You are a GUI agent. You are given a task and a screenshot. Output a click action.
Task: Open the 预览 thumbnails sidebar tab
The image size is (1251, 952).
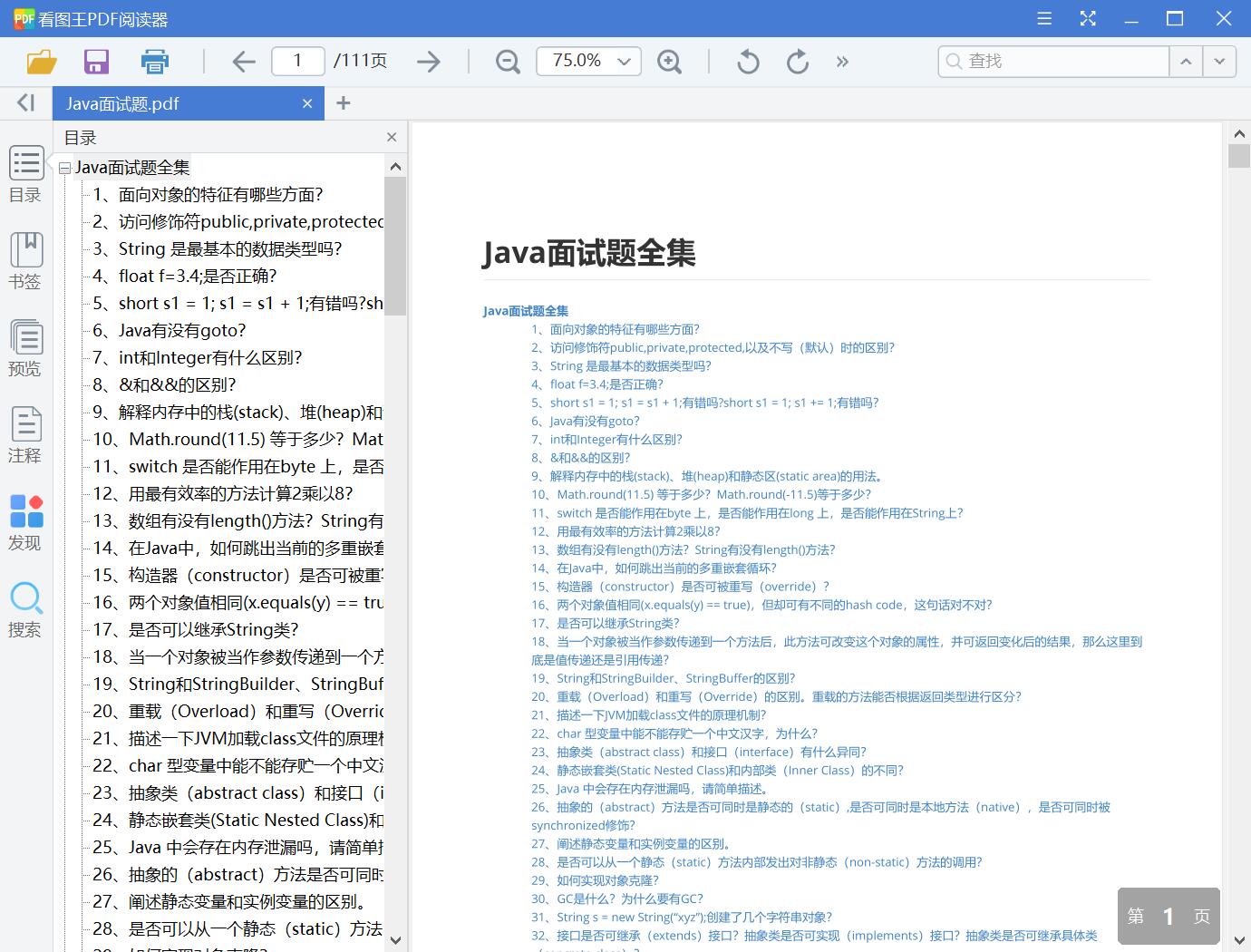click(25, 348)
